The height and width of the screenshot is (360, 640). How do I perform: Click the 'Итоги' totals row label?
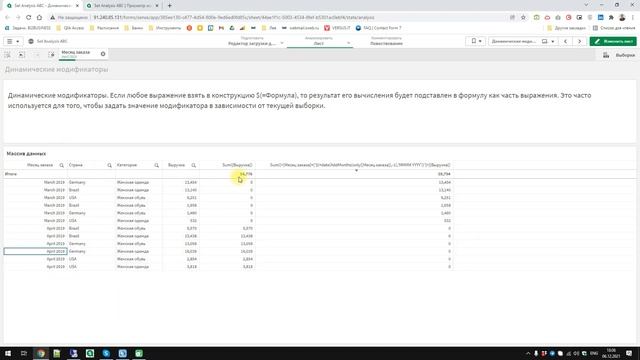pos(11,174)
